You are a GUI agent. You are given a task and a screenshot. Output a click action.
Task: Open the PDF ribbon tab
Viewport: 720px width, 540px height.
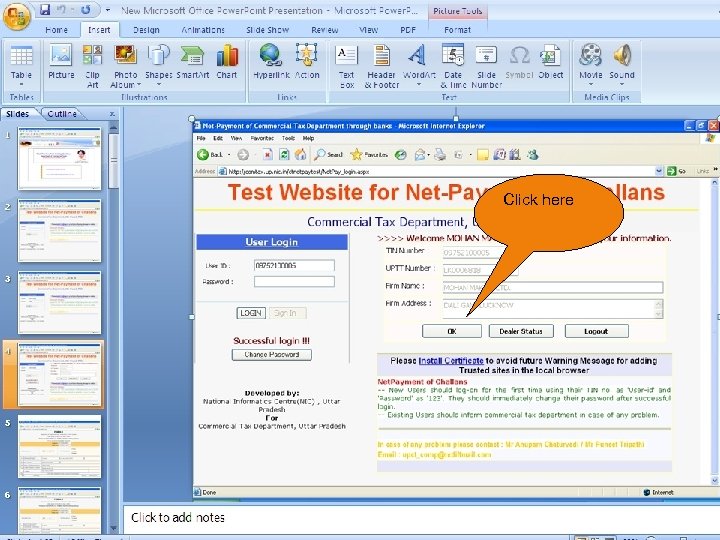[408, 30]
